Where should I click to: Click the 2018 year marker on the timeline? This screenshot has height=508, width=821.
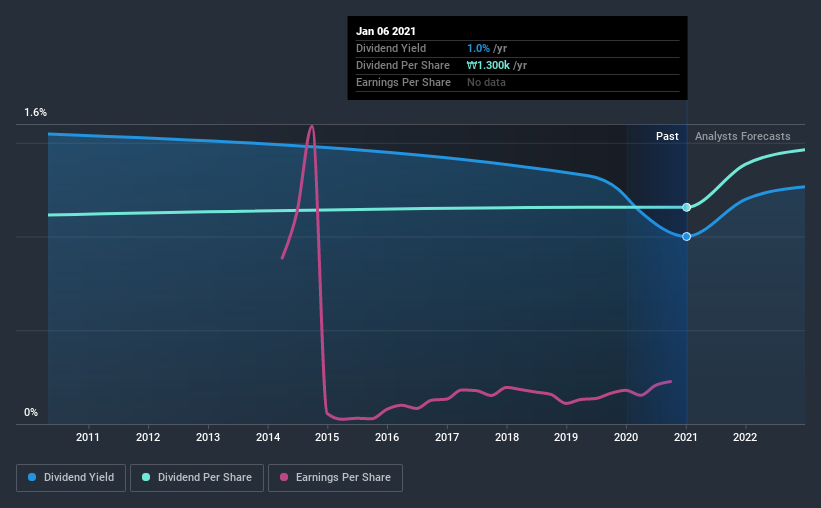(507, 437)
